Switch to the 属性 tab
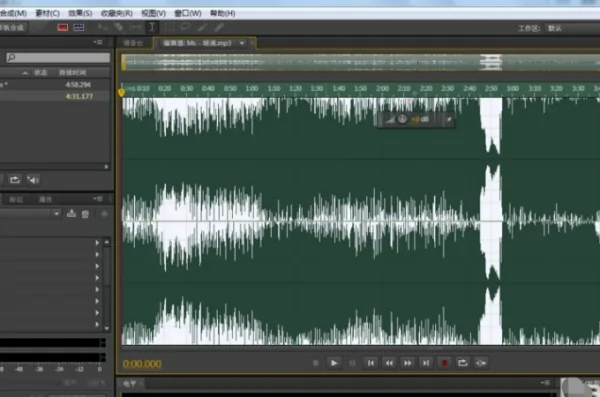The height and width of the screenshot is (397, 600). click(45, 199)
